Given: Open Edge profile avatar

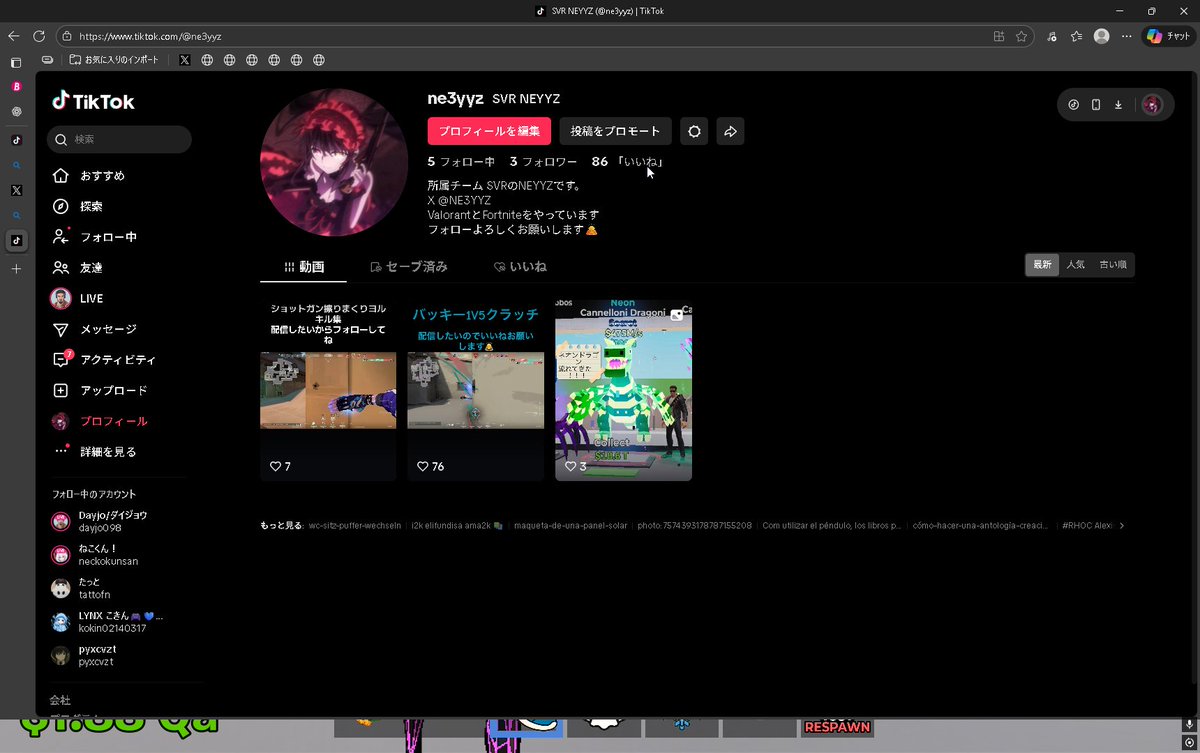Looking at the screenshot, I should tap(1101, 36).
